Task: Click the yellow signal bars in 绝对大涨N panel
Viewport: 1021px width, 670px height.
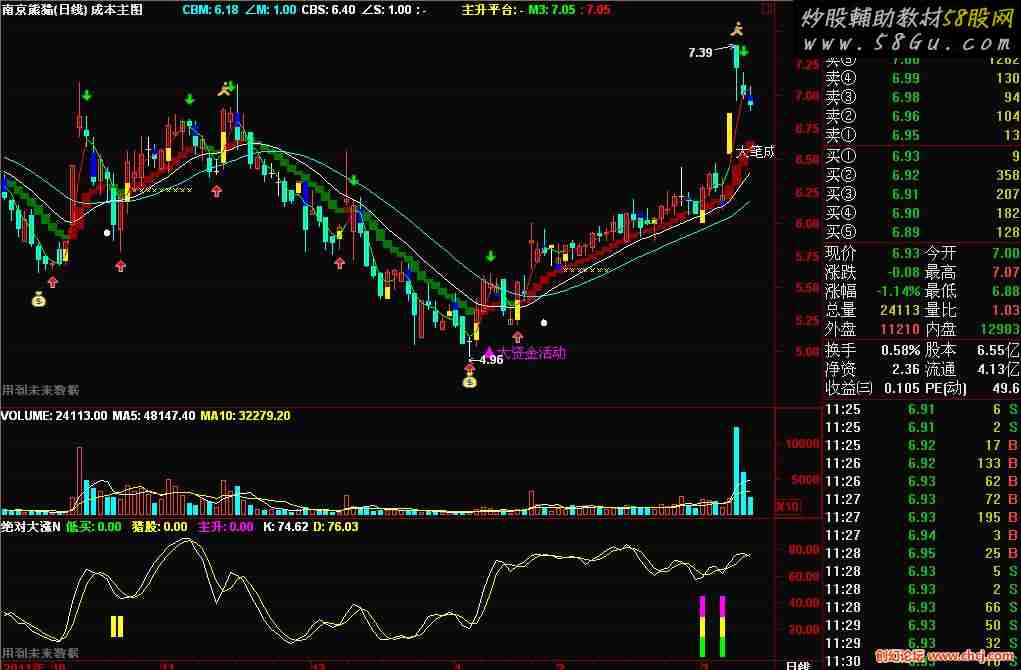Action: (117, 626)
